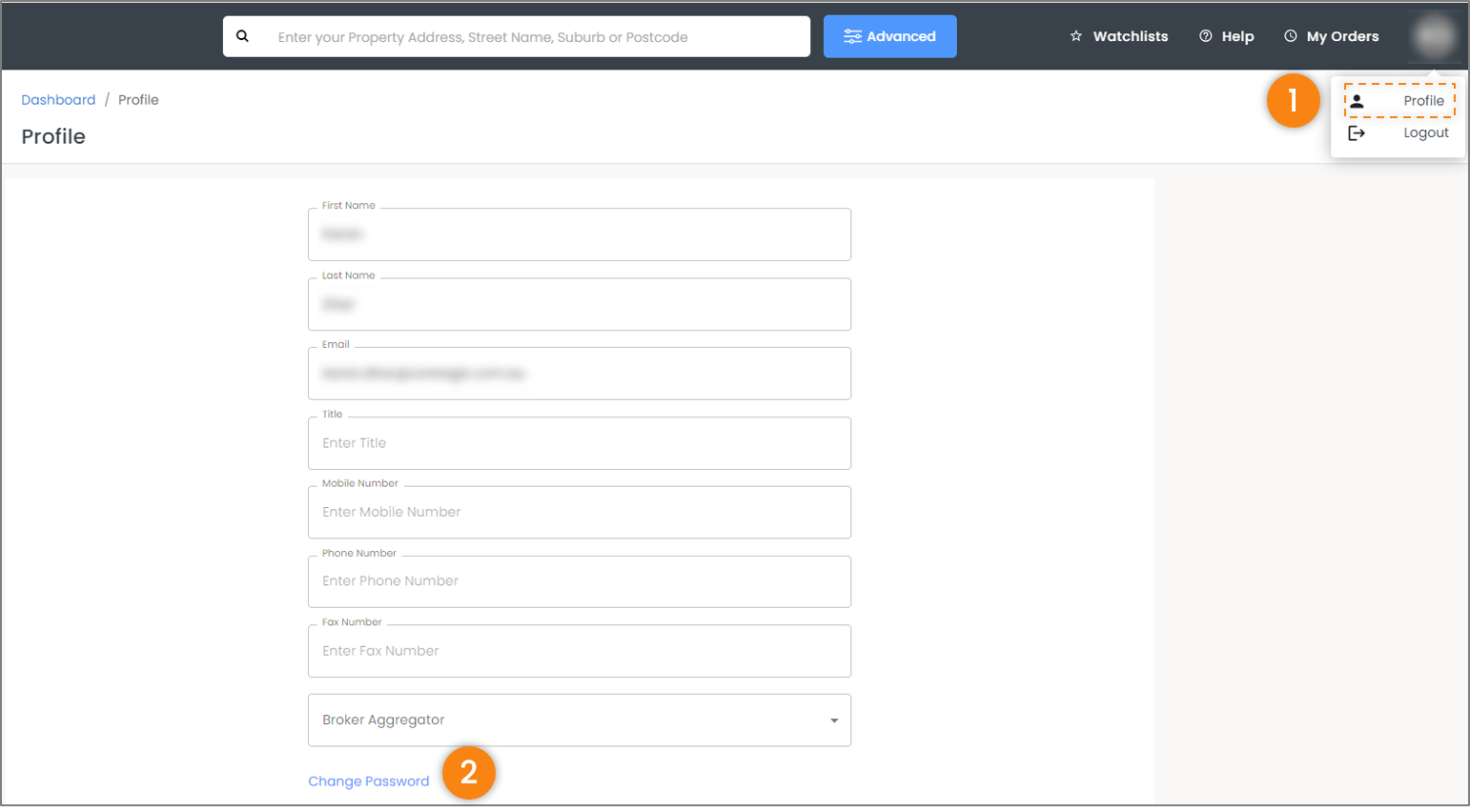This screenshot has height=812, width=1470.
Task: Focus the property address search field
Action: pyautogui.click(x=516, y=37)
